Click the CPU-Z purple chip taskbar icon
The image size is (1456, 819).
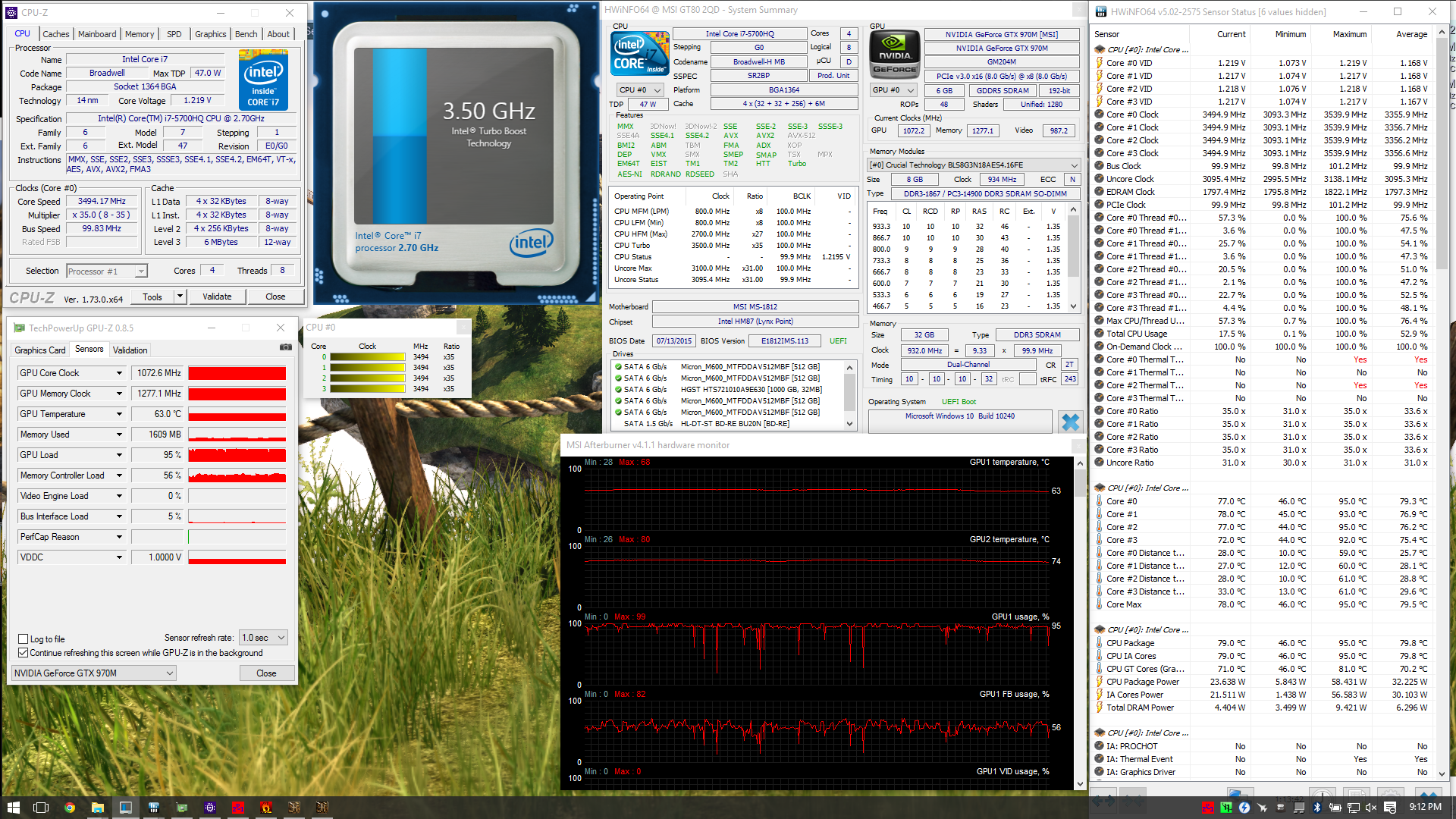coord(210,808)
